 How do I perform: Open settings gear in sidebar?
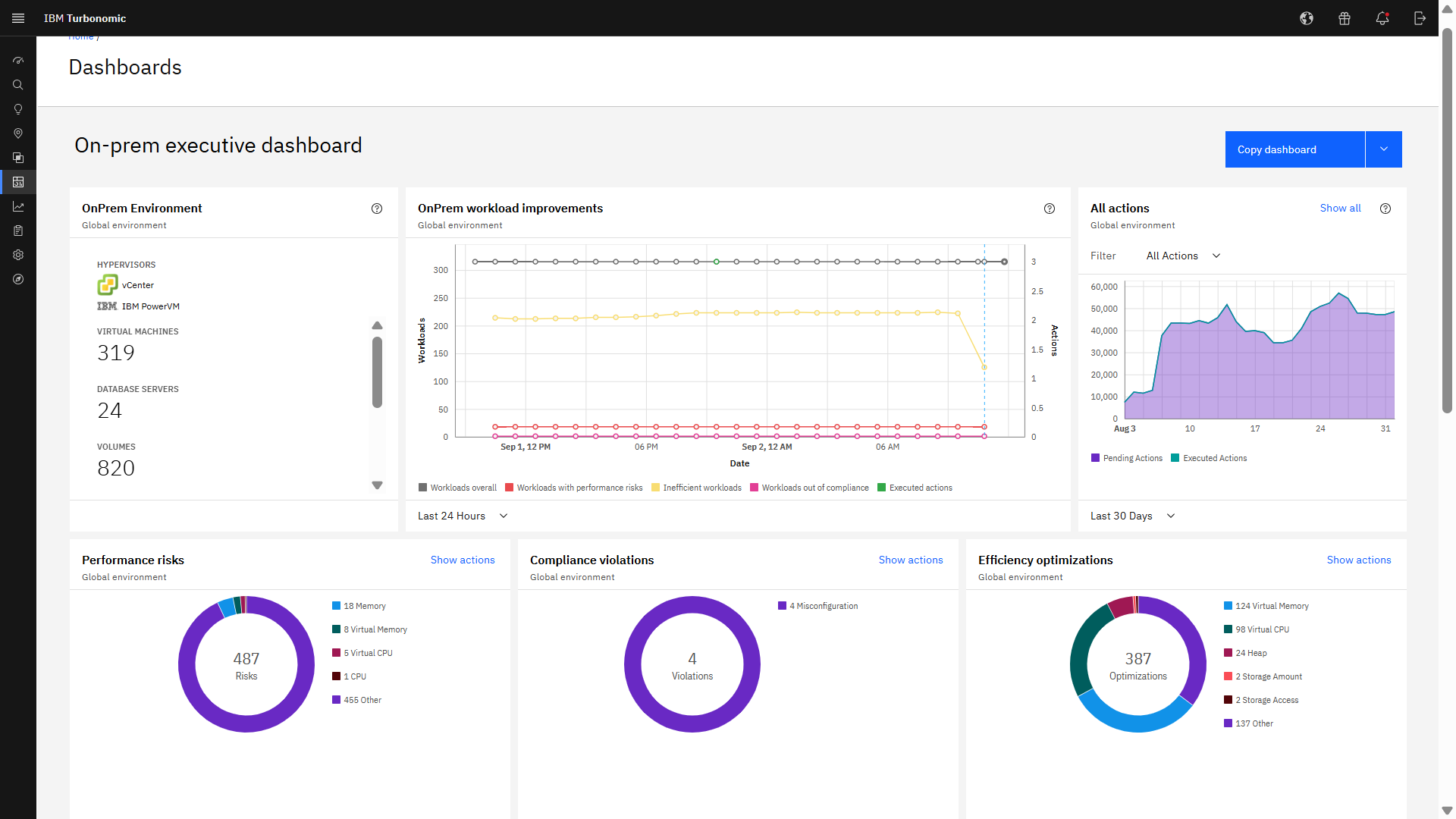coord(18,255)
